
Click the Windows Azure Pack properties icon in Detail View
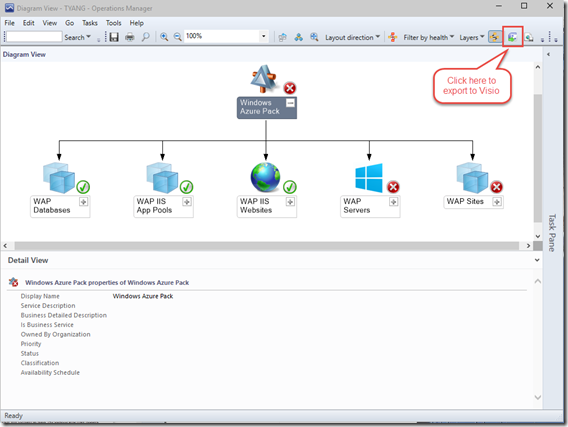coord(13,282)
